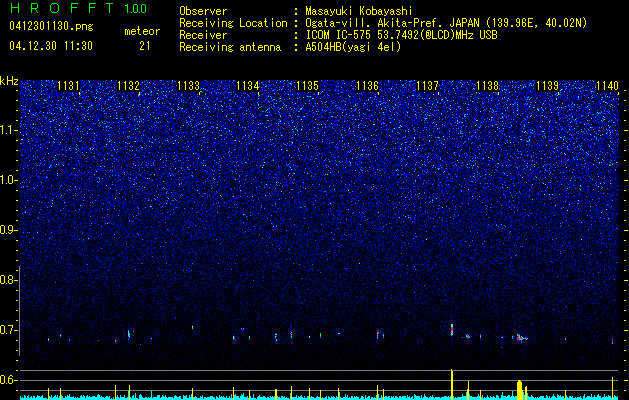Select the word meteor above the count
The width and height of the screenshot is (629, 400).
tap(142, 31)
